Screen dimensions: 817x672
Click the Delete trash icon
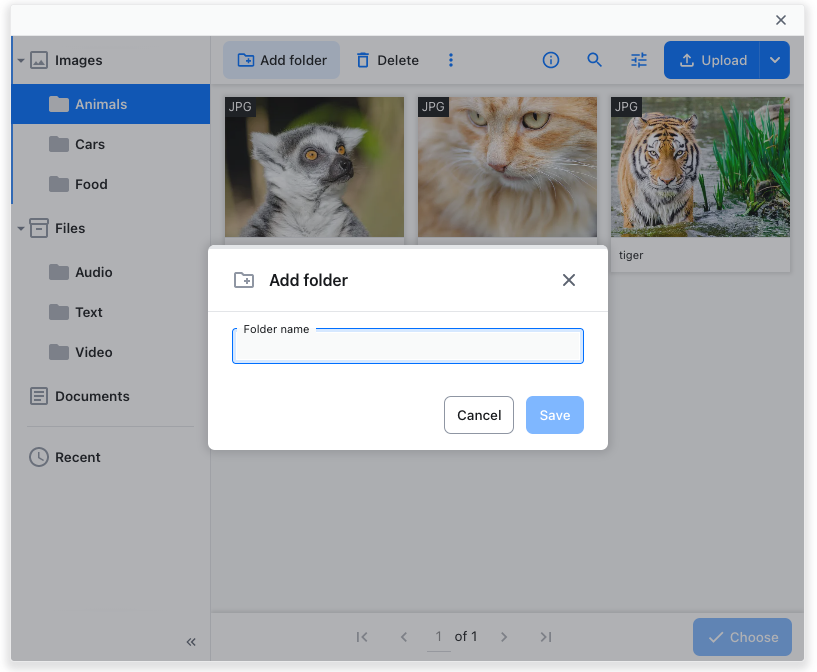pyautogui.click(x=365, y=60)
